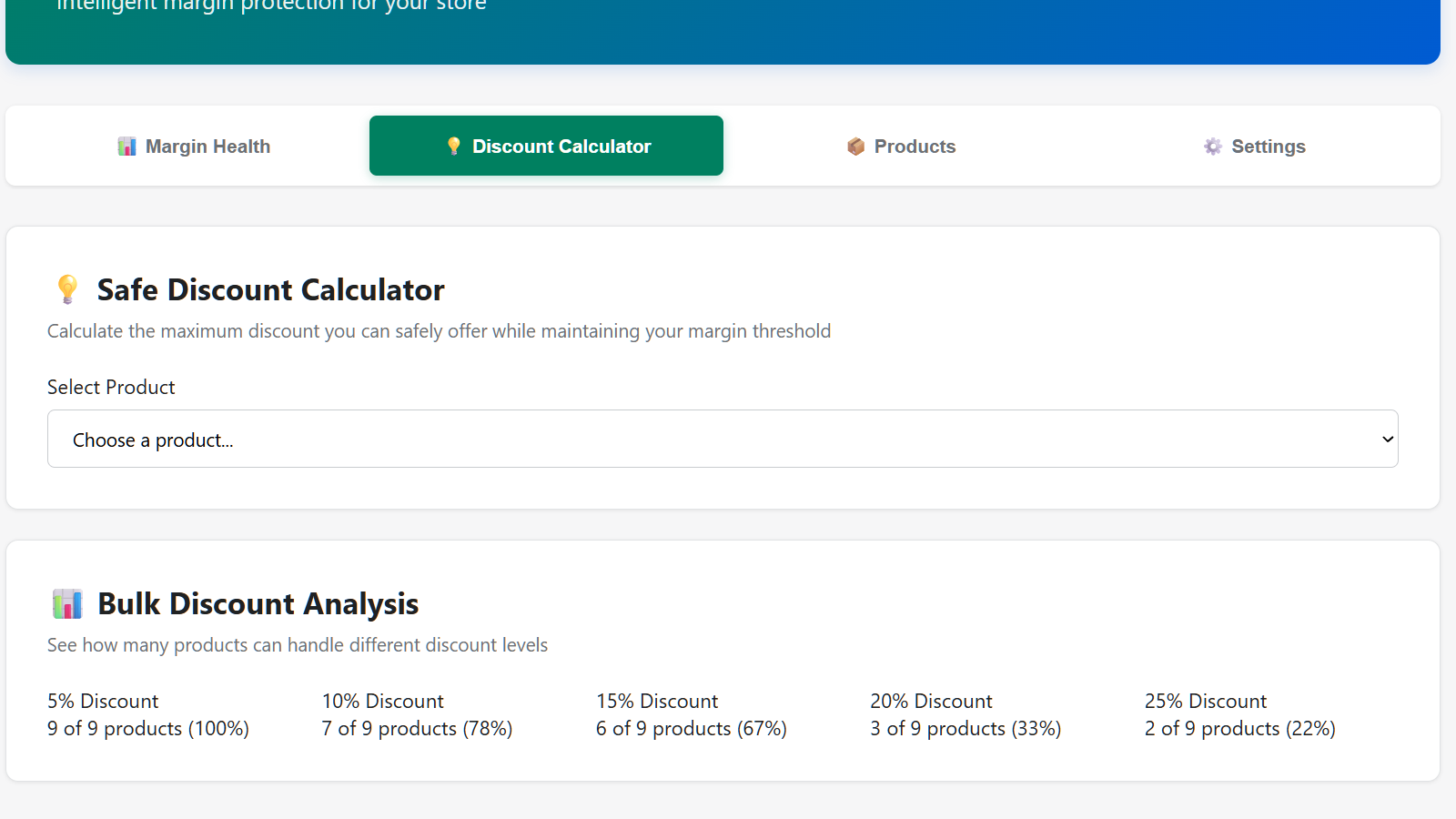Screen dimensions: 1456x819
Task: Click the 15% Discount products count
Action: click(x=691, y=728)
